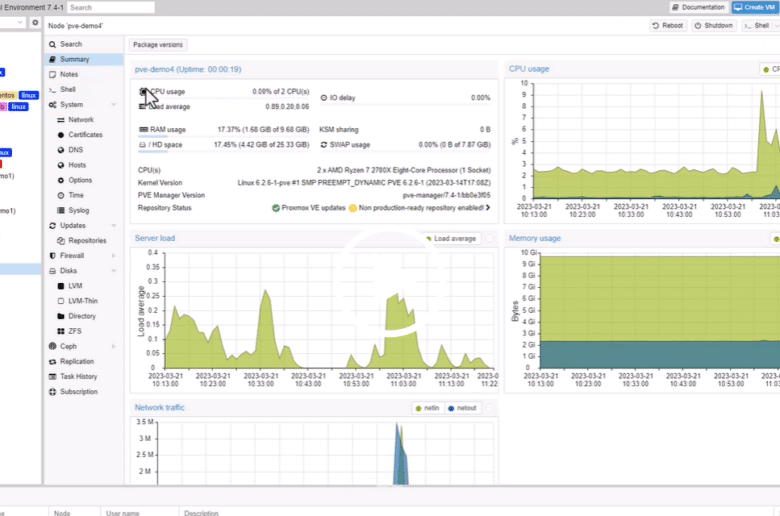Click the top Search field
Viewport: 780px width, 516px height.
111,7
